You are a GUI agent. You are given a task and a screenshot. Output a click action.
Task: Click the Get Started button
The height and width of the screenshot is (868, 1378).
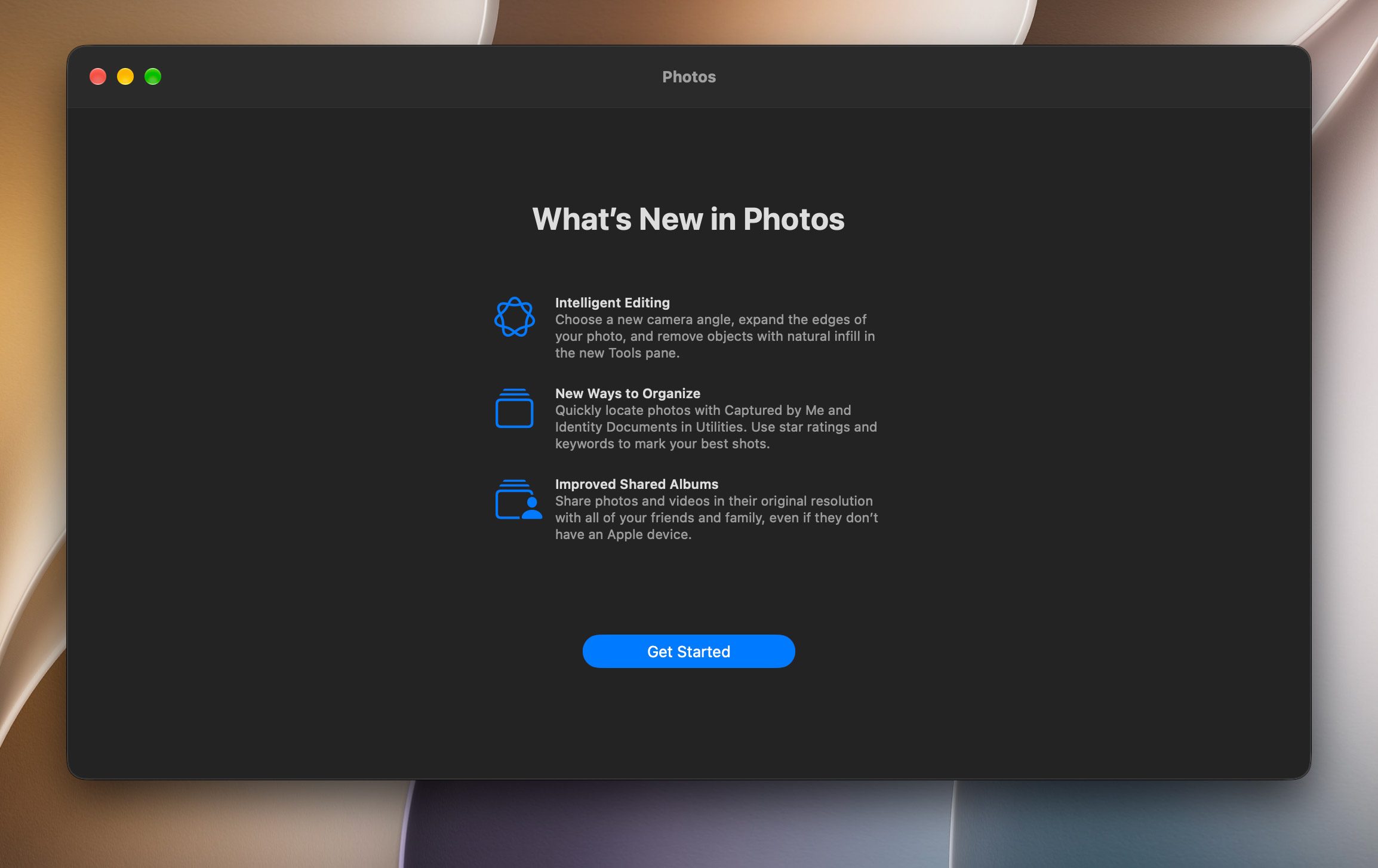point(688,651)
